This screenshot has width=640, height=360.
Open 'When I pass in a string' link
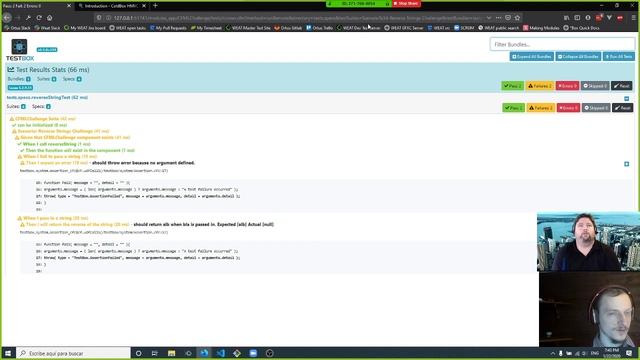point(56,218)
